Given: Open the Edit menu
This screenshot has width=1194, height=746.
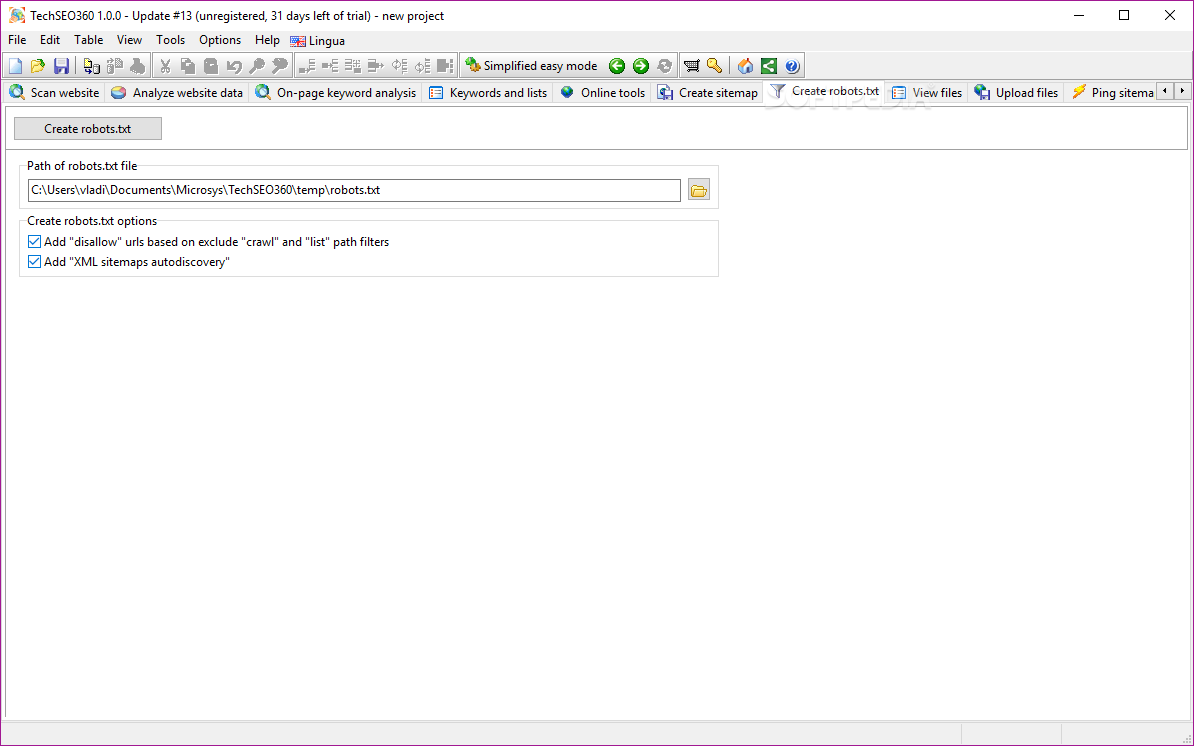Looking at the screenshot, I should (x=50, y=40).
